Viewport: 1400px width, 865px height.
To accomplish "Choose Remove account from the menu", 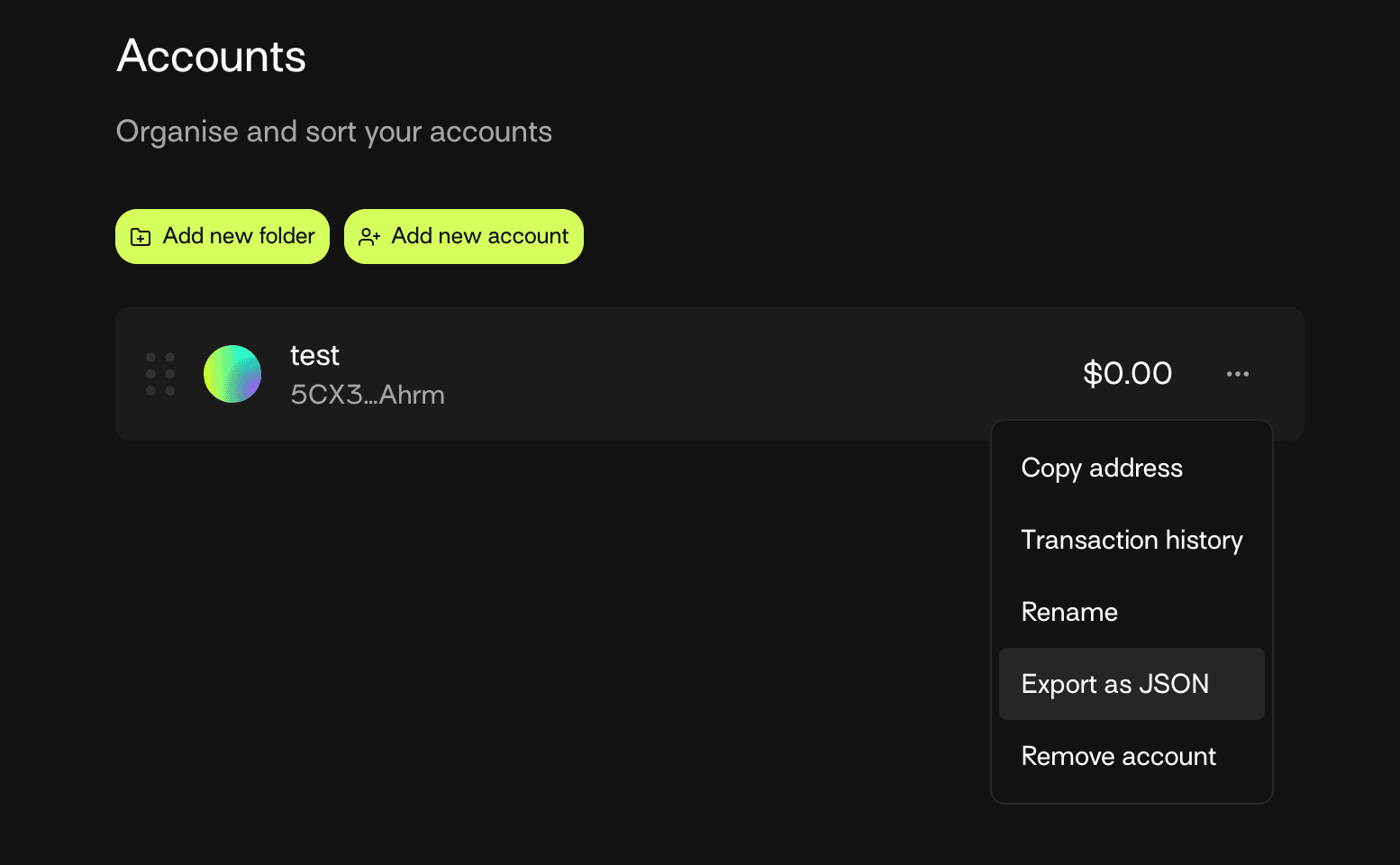I will [x=1118, y=757].
